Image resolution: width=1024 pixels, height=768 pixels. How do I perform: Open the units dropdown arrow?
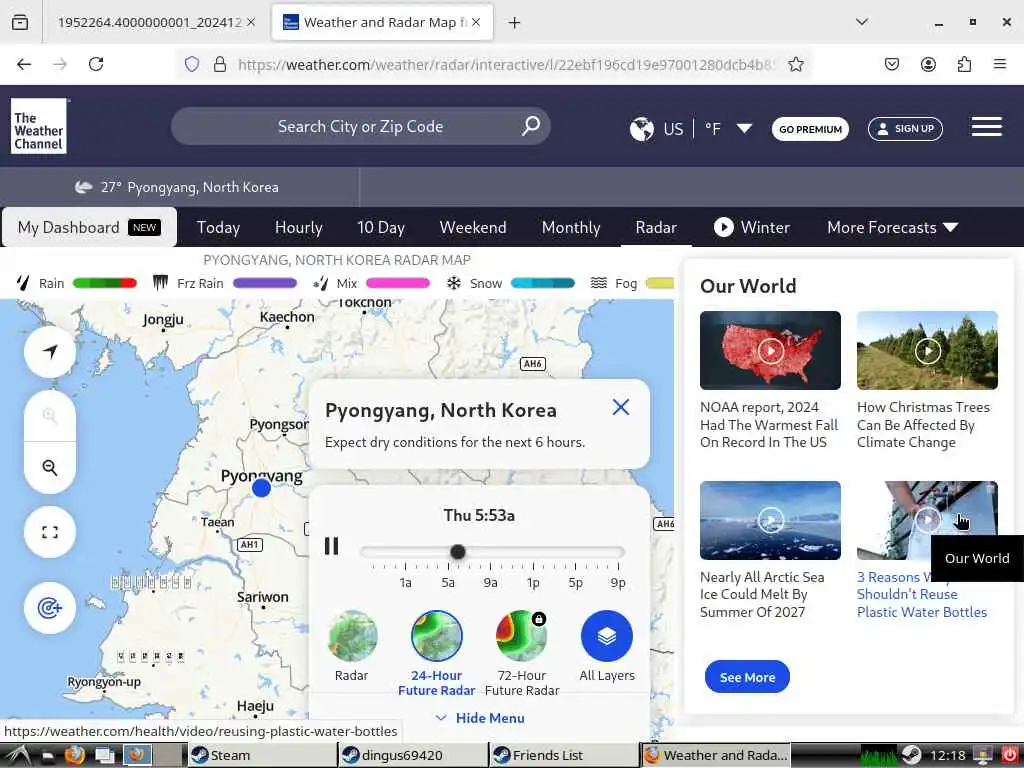[744, 128]
